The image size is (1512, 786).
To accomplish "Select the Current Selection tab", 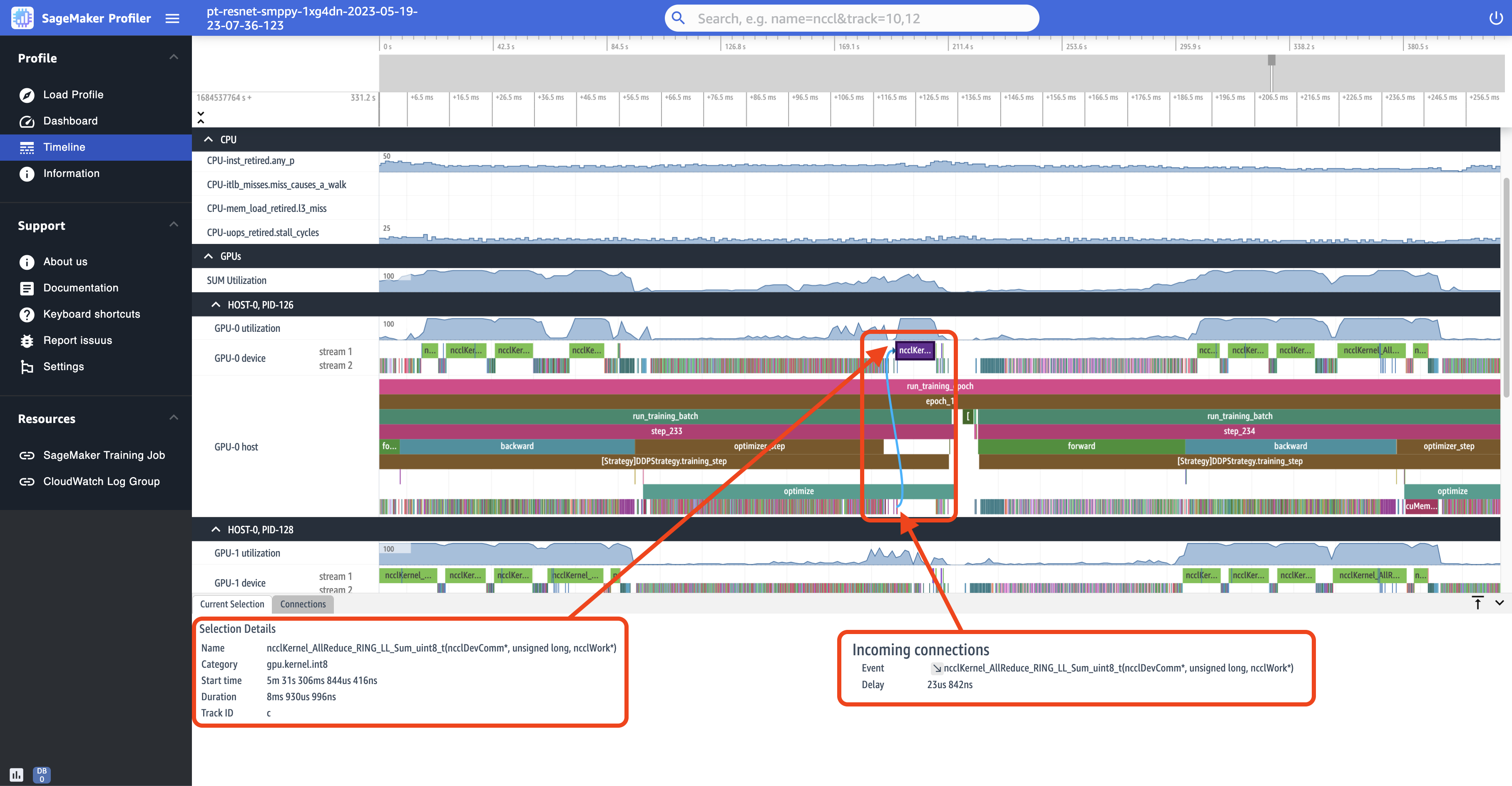I will coord(232,604).
